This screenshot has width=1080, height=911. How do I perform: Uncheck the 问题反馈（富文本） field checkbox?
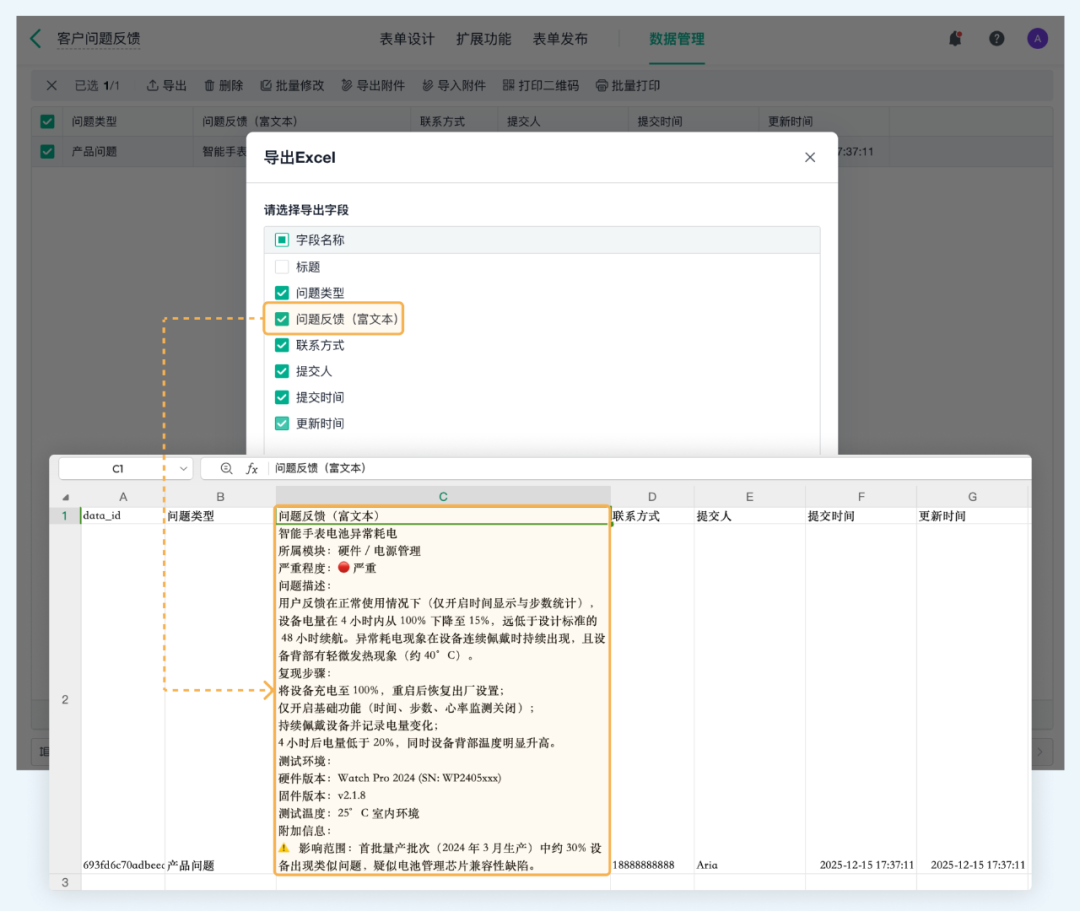tap(282, 319)
